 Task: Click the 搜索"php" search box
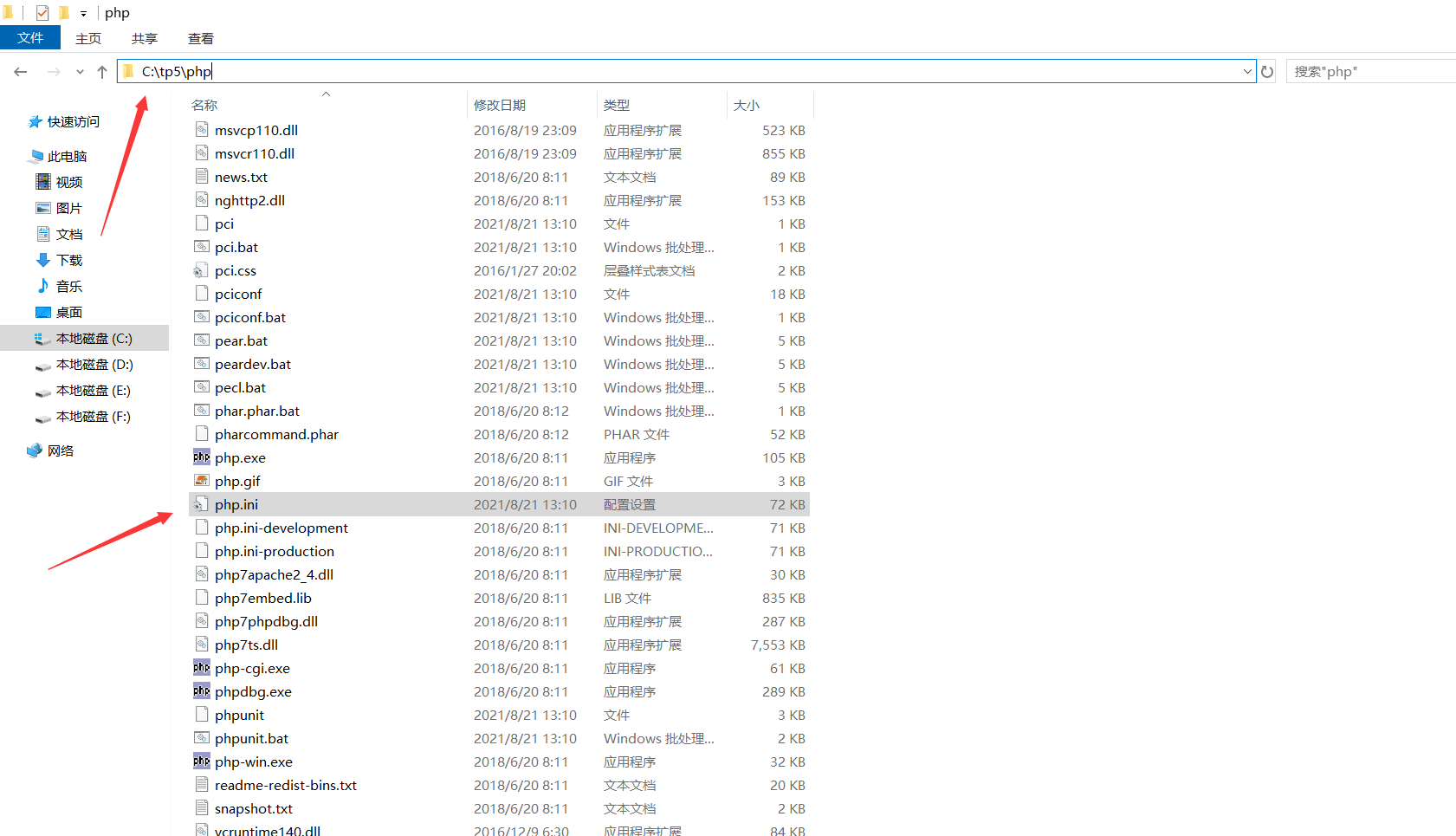click(1370, 72)
